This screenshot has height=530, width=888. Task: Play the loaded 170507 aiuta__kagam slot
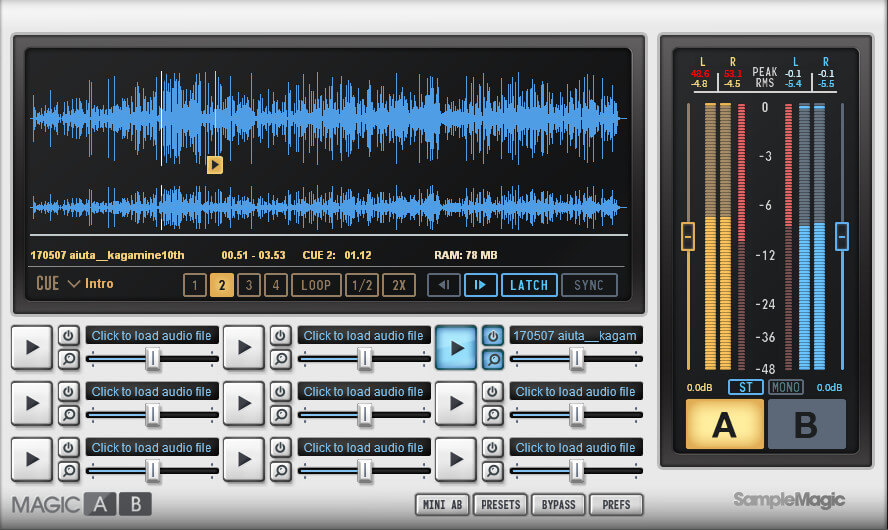(456, 348)
